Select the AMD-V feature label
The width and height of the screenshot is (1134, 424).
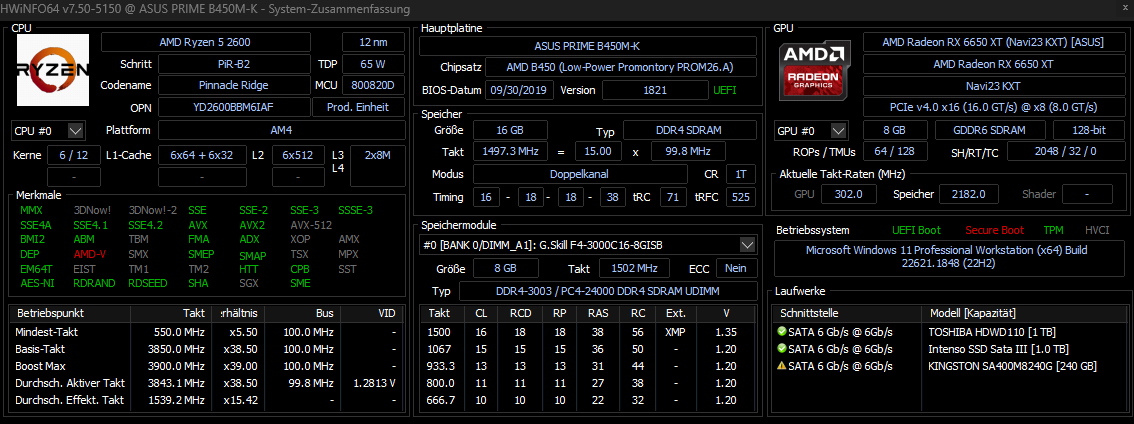point(90,254)
